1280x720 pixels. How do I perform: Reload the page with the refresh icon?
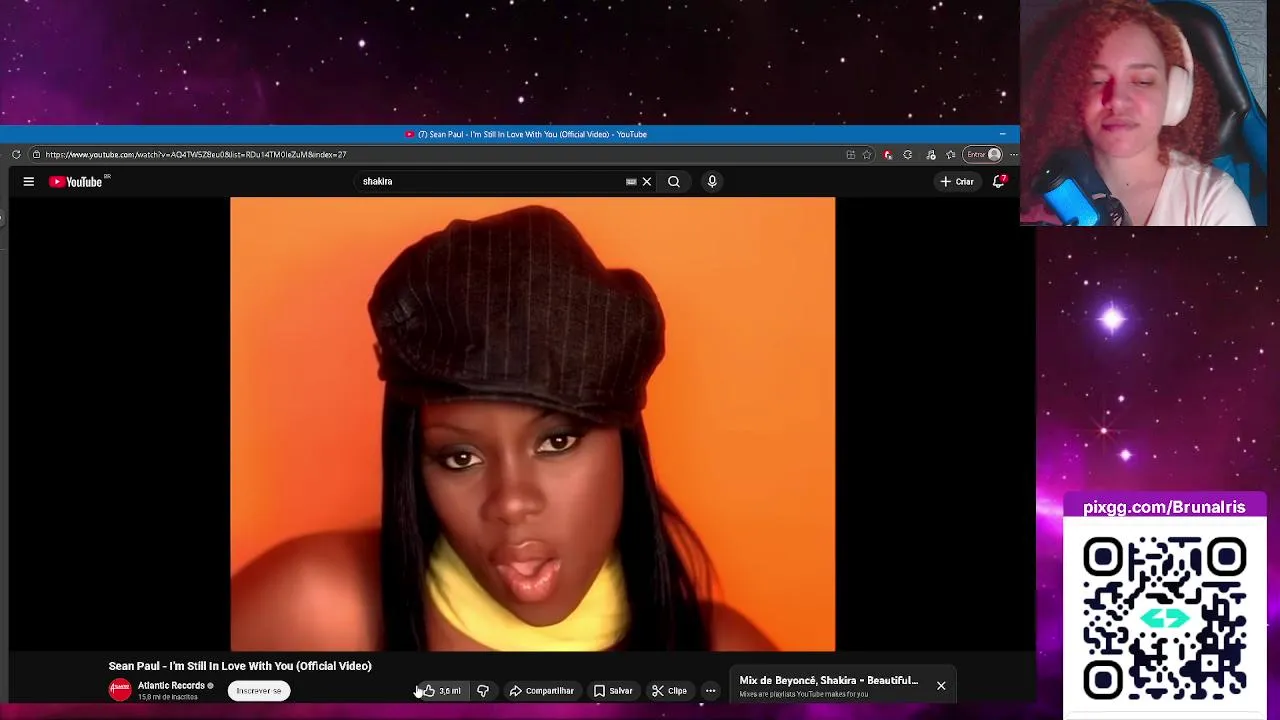[16, 154]
